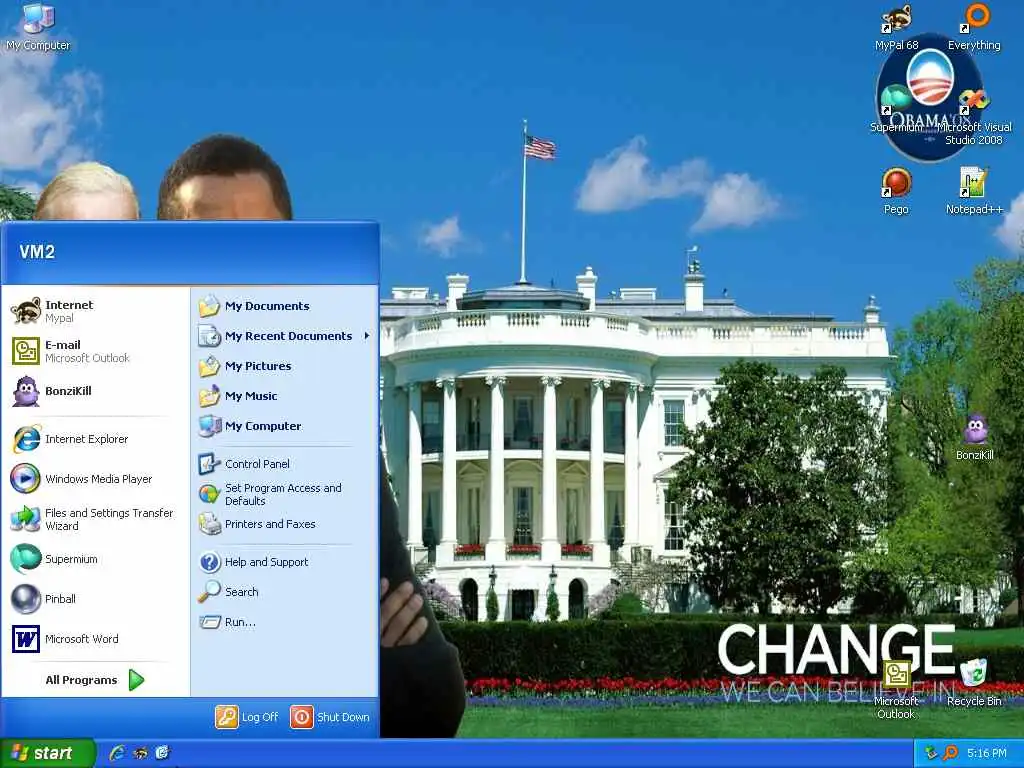Open My Documents folder
1024x768 pixels.
[284, 306]
